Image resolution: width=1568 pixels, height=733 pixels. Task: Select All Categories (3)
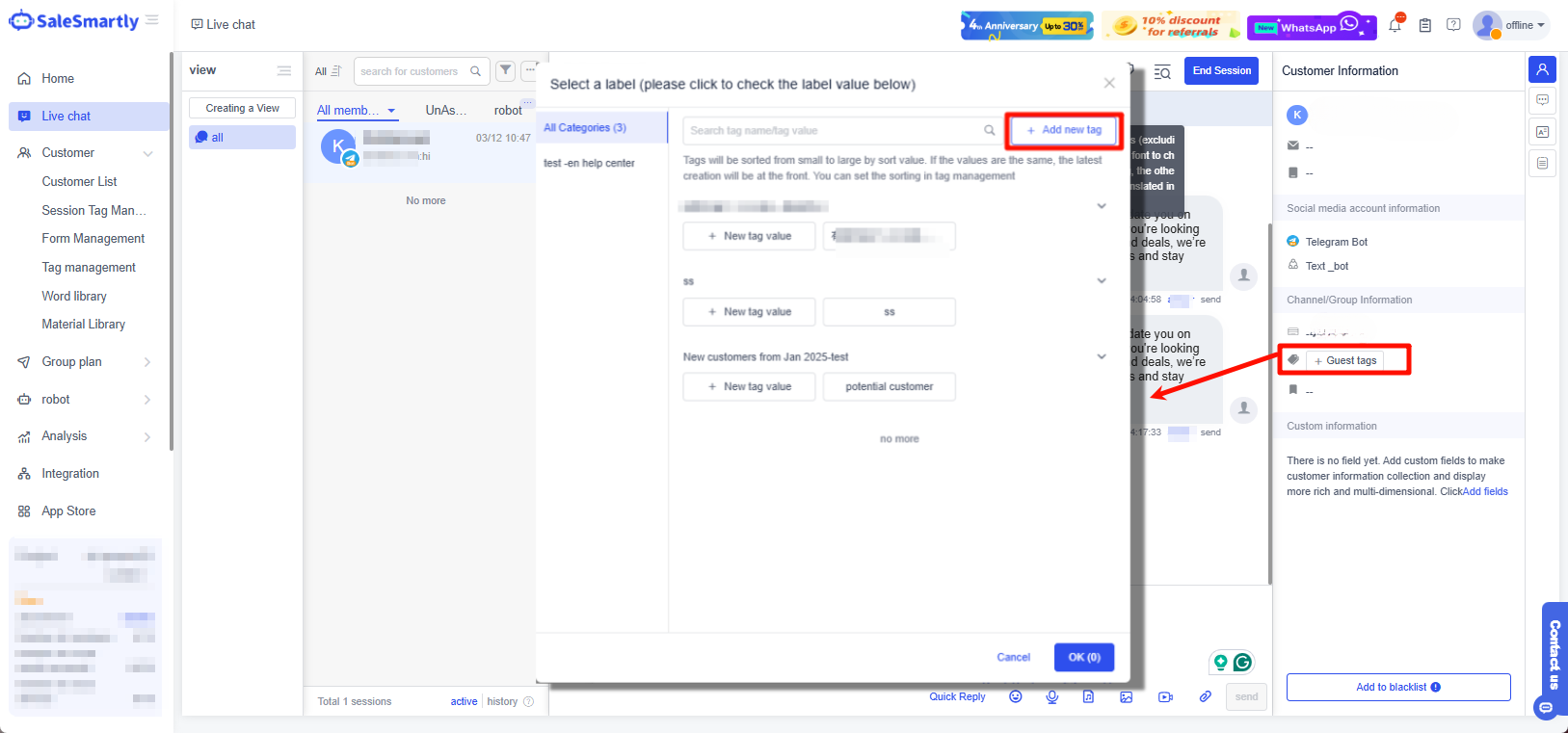(601, 128)
